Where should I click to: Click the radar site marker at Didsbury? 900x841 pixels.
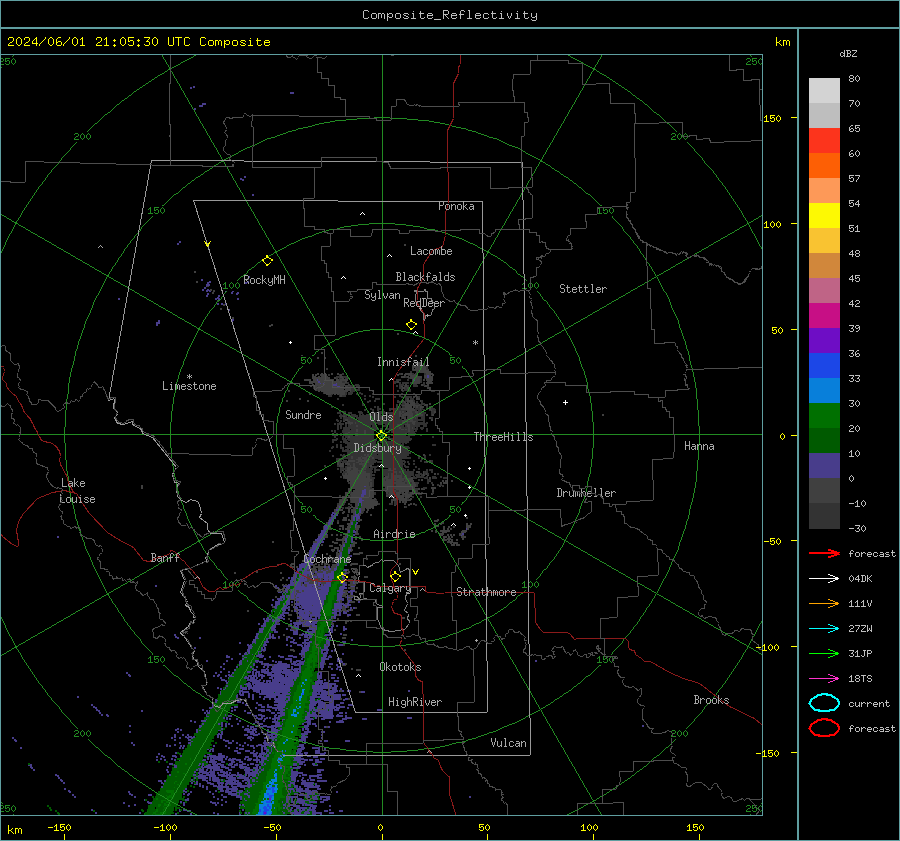coord(381,436)
